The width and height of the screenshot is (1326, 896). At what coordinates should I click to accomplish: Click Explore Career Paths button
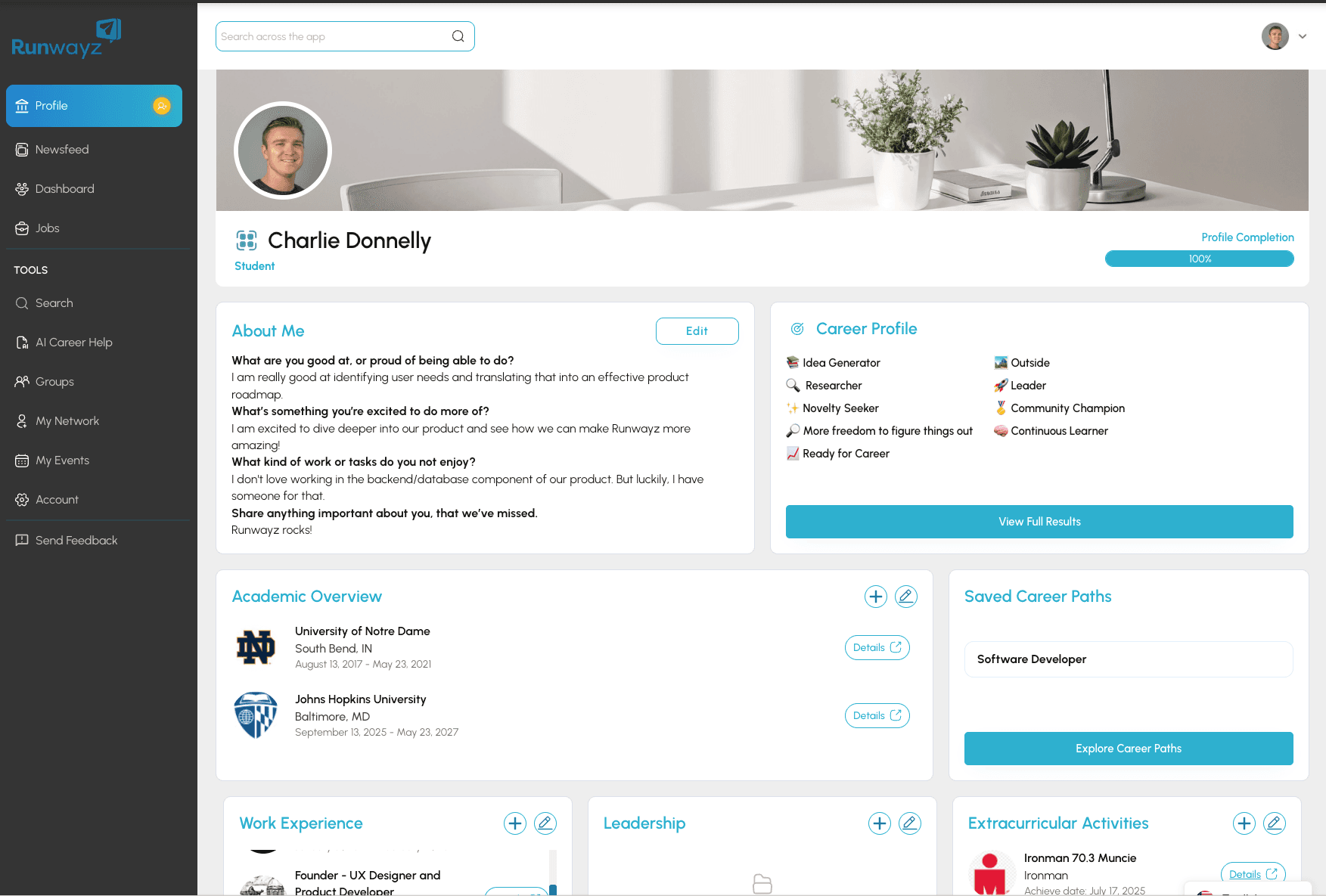click(1129, 749)
